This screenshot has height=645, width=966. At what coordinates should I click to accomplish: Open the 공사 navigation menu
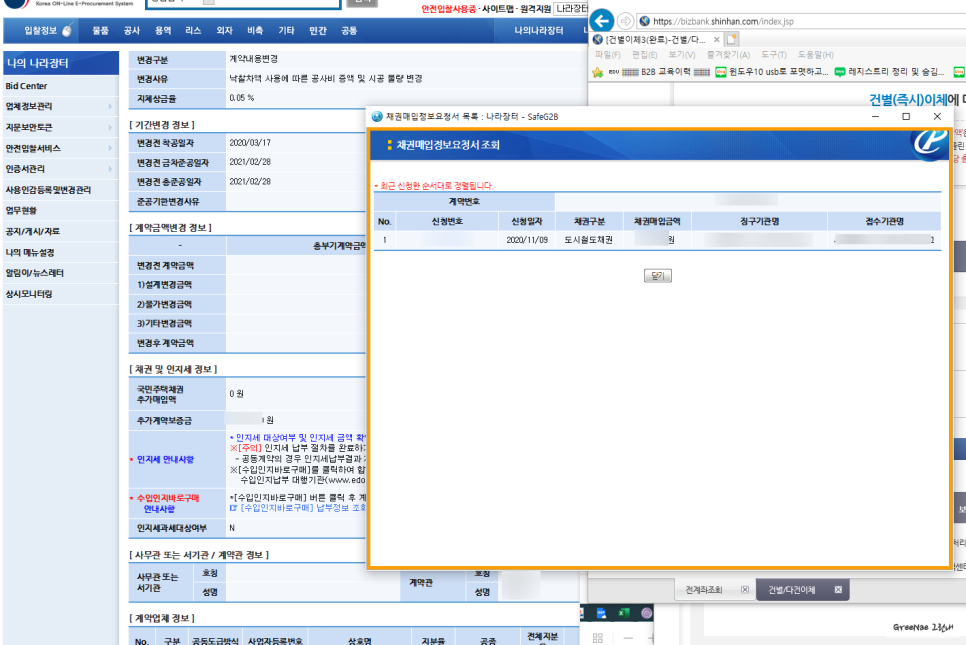pyautogui.click(x=131, y=31)
